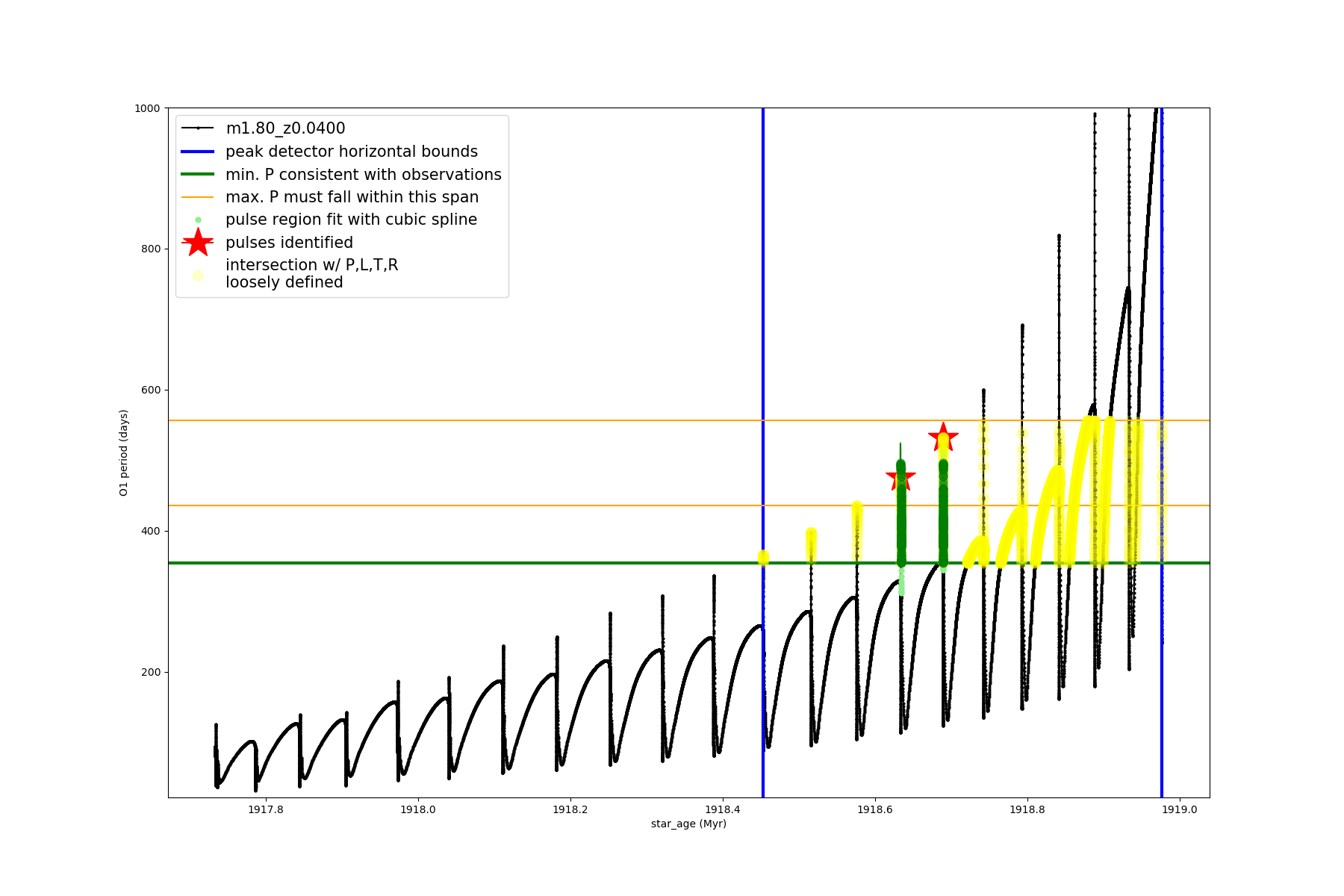Click the 1917.8 x-axis tick label
This screenshot has width=1344, height=896.
click(x=266, y=809)
